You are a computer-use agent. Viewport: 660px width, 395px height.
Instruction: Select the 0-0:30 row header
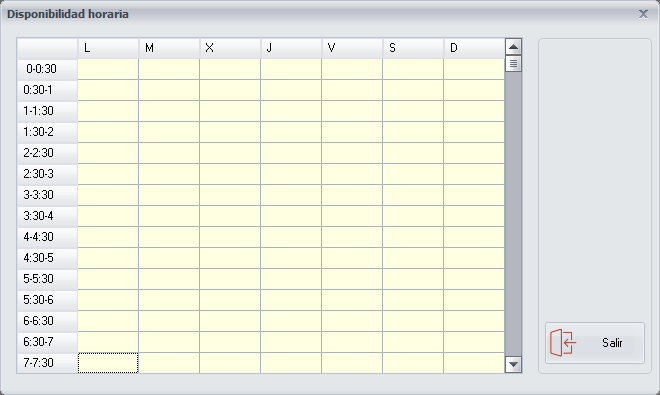(x=47, y=69)
